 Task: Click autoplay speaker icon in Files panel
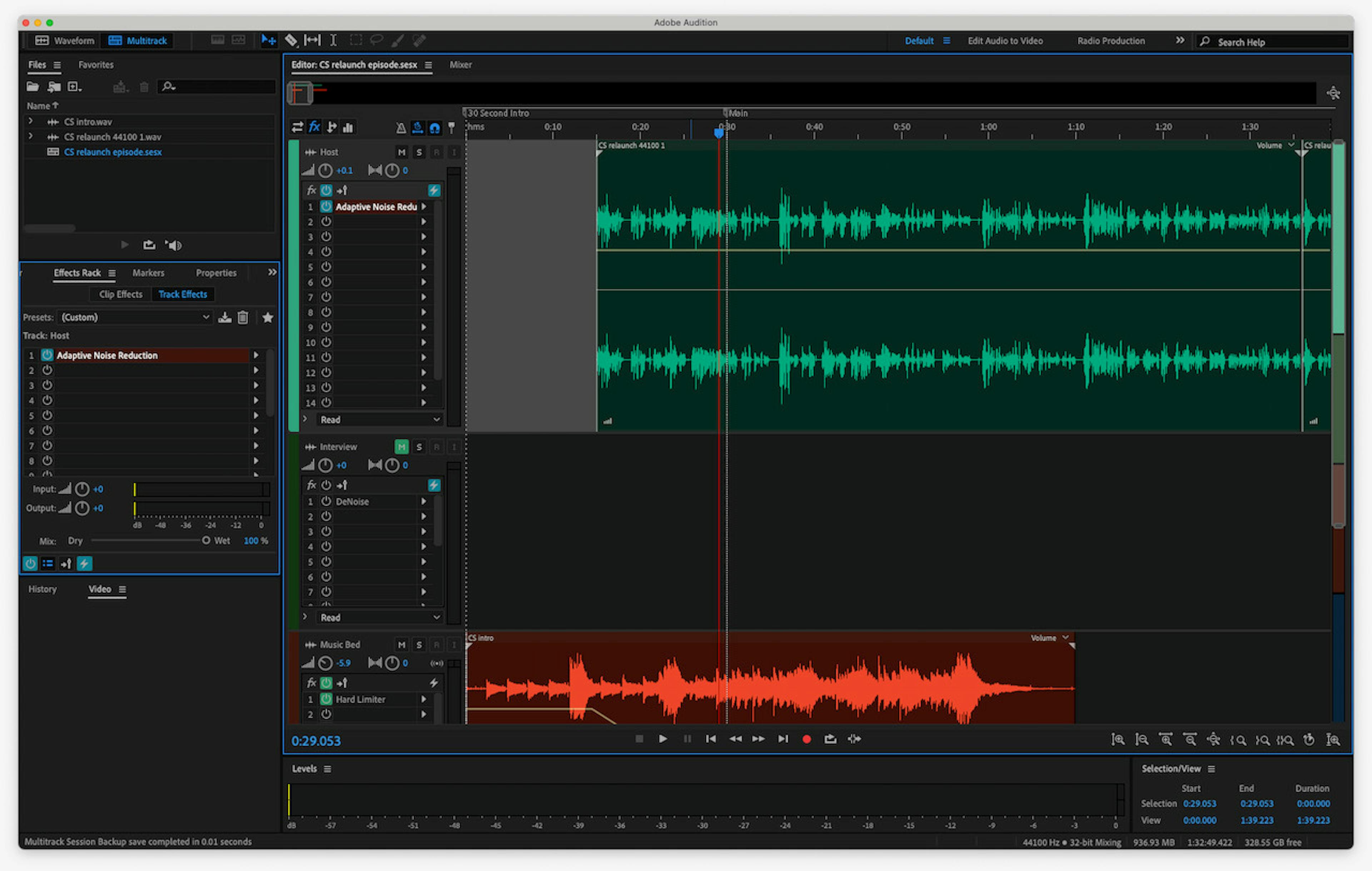pyautogui.click(x=173, y=245)
